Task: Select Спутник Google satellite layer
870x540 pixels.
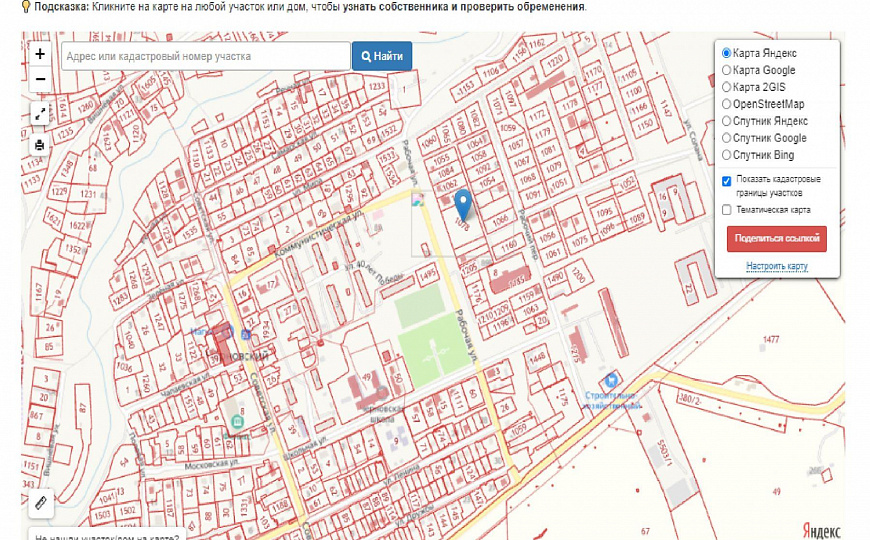Action: pyautogui.click(x=727, y=139)
